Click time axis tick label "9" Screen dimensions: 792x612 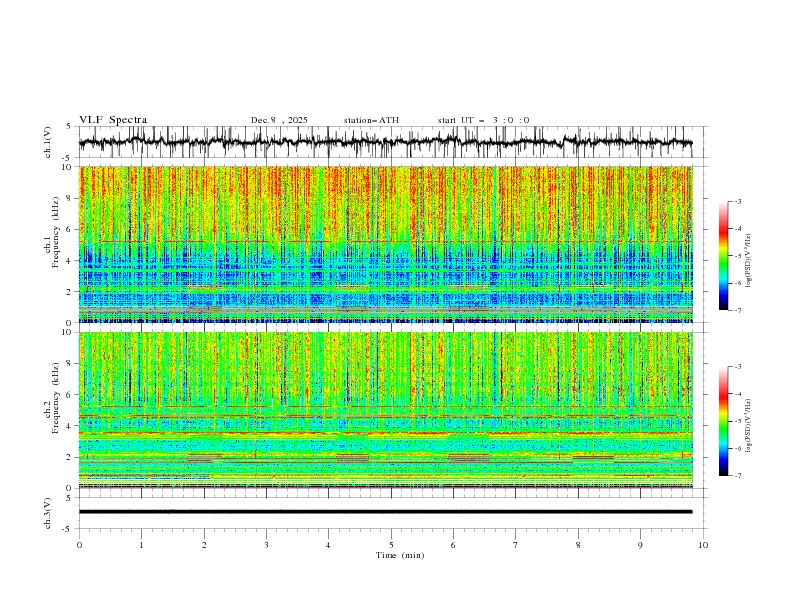(640, 545)
